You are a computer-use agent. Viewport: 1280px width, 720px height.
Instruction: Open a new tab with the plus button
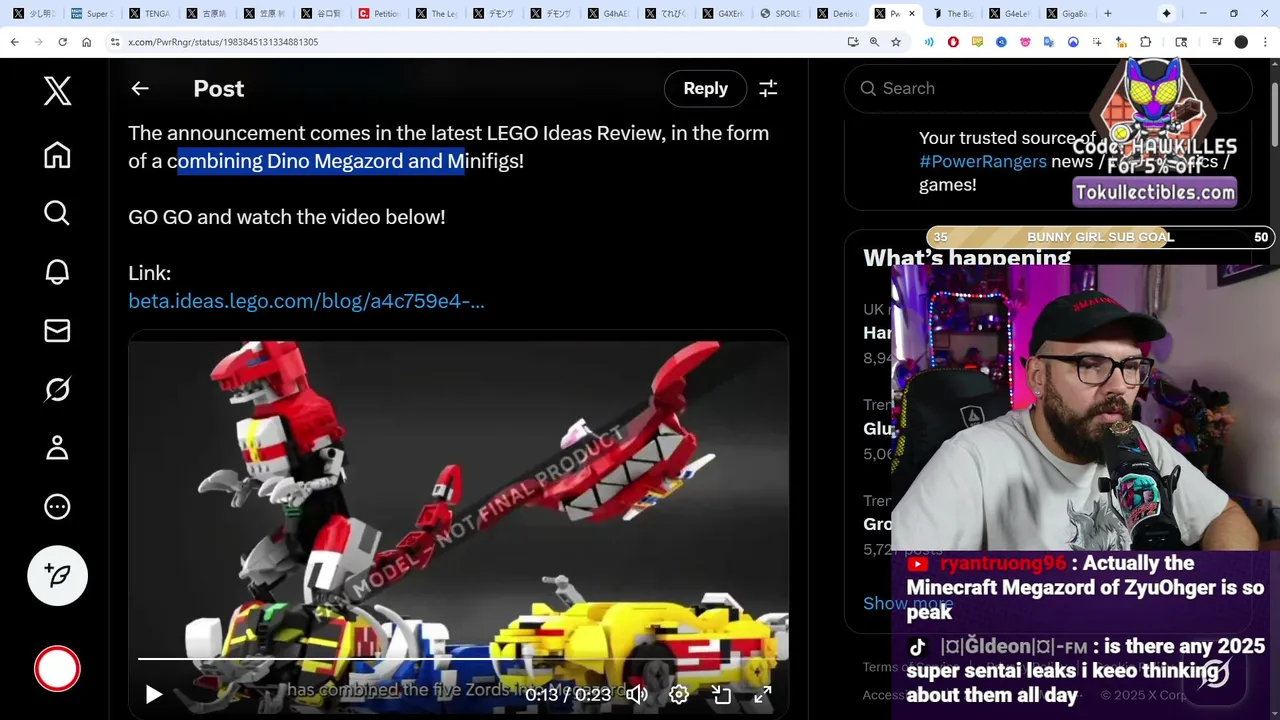[x=1108, y=14]
